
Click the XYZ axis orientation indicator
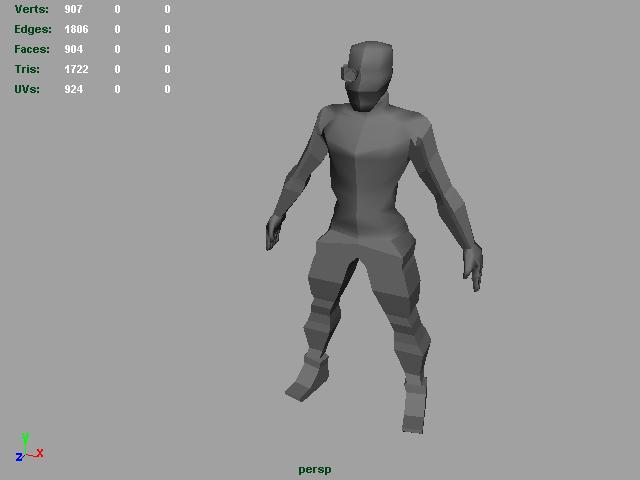point(29,448)
